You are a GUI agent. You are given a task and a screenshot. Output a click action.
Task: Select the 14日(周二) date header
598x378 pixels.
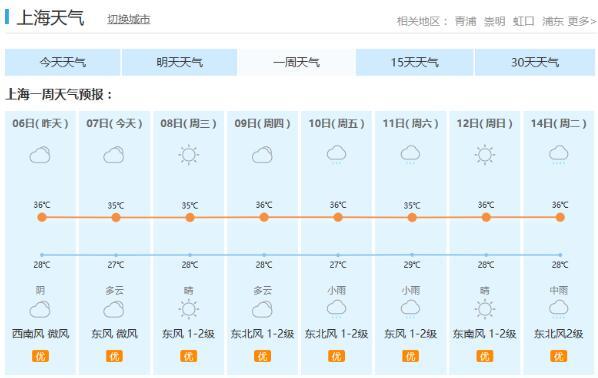coord(558,123)
